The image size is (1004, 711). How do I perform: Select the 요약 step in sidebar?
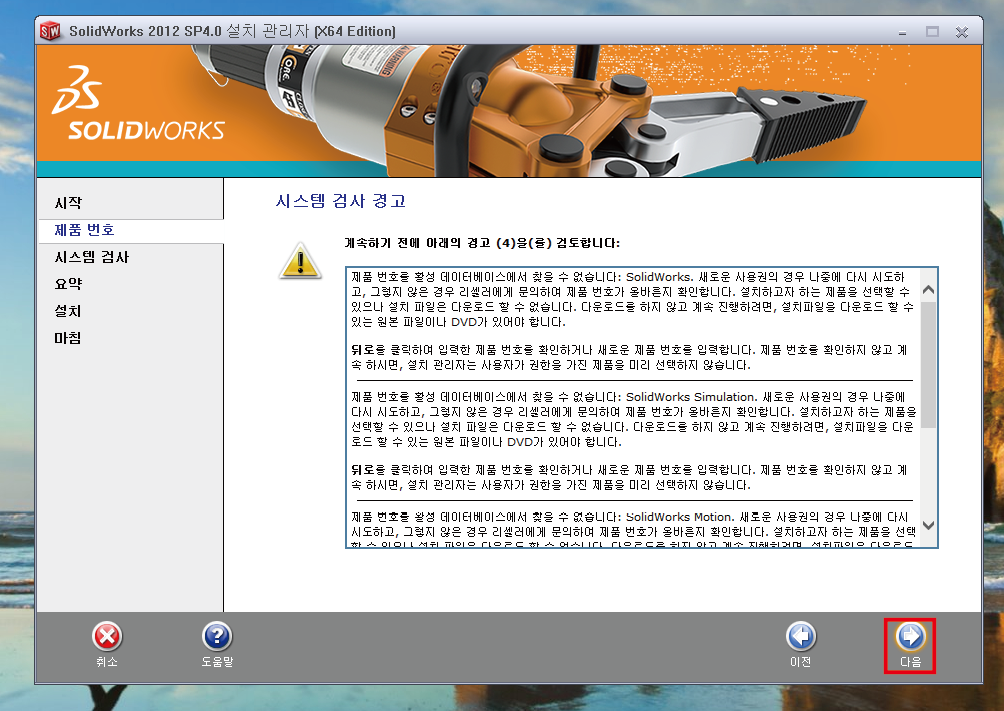tap(69, 284)
